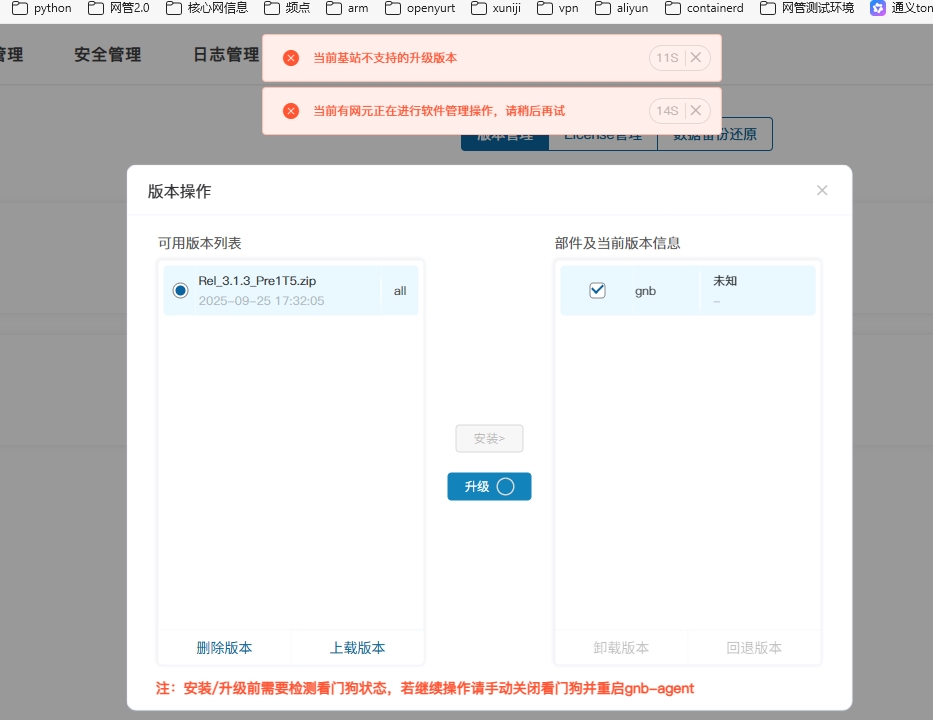Open the openyurt bookmark folder
The image size is (933, 720).
pyautogui.click(x=421, y=8)
